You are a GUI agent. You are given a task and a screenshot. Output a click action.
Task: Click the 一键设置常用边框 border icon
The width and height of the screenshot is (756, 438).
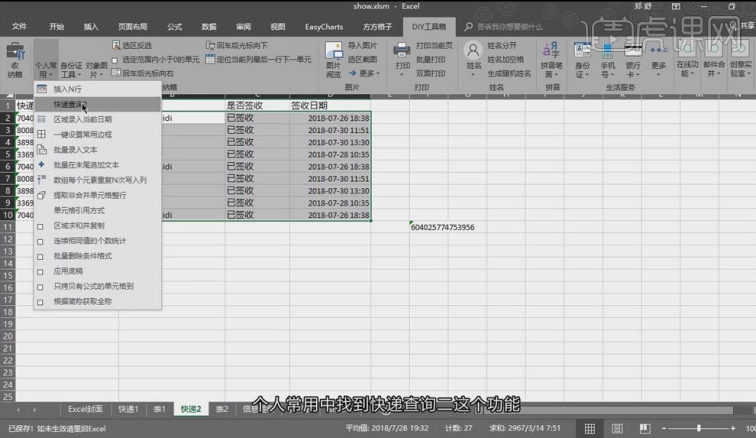[41, 134]
